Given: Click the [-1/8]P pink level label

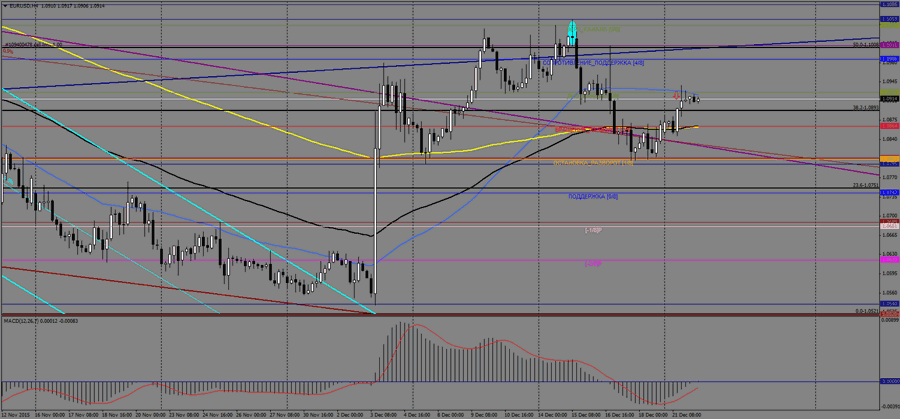Looking at the screenshot, I should [x=593, y=230].
